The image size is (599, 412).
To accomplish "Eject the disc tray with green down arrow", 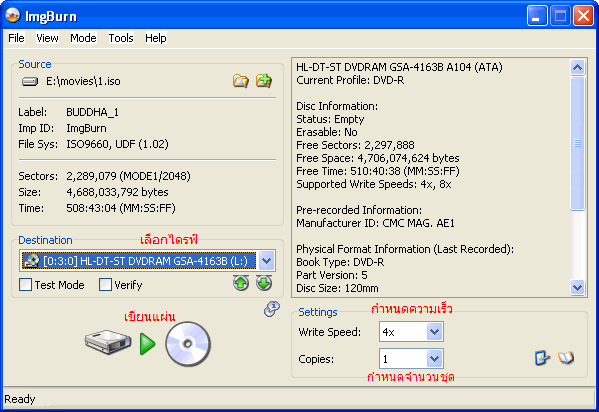I will (x=264, y=283).
